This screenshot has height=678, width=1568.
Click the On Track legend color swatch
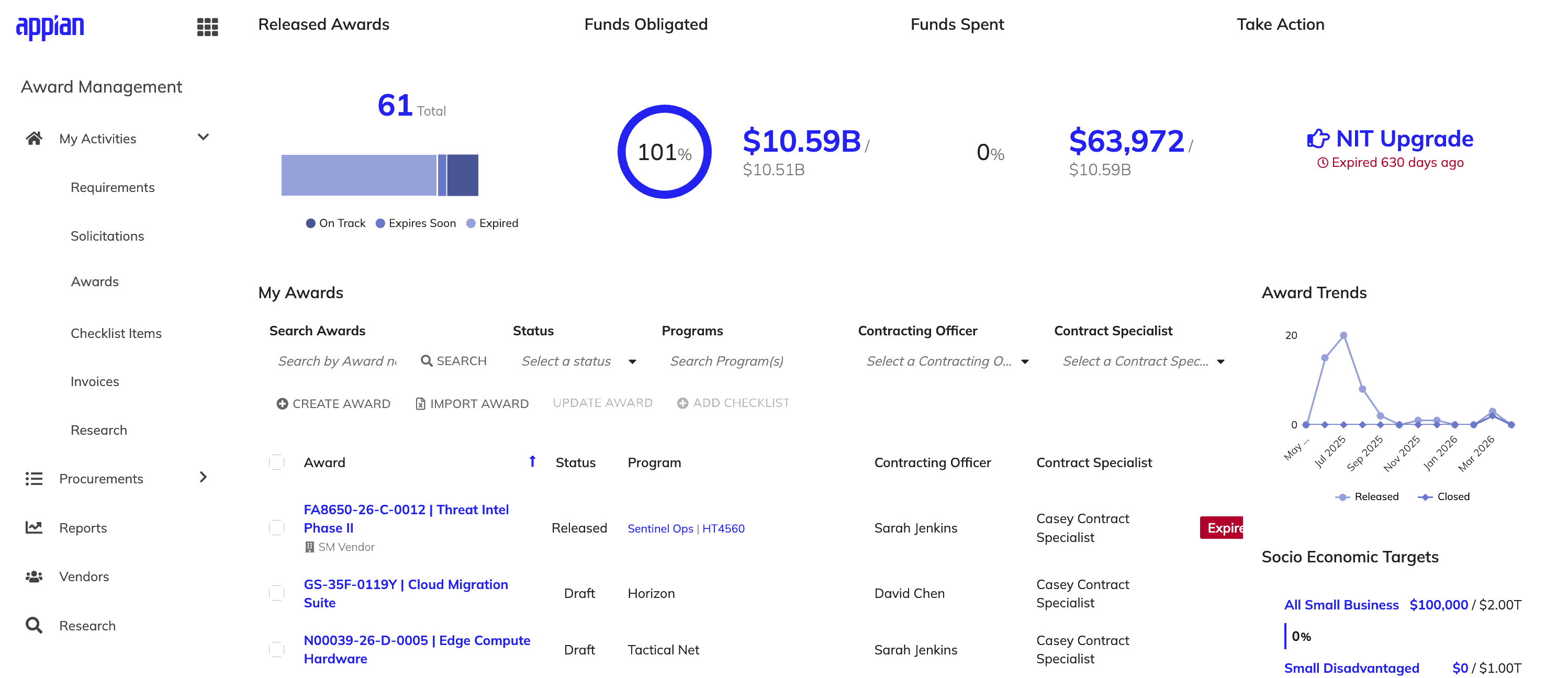(x=310, y=223)
